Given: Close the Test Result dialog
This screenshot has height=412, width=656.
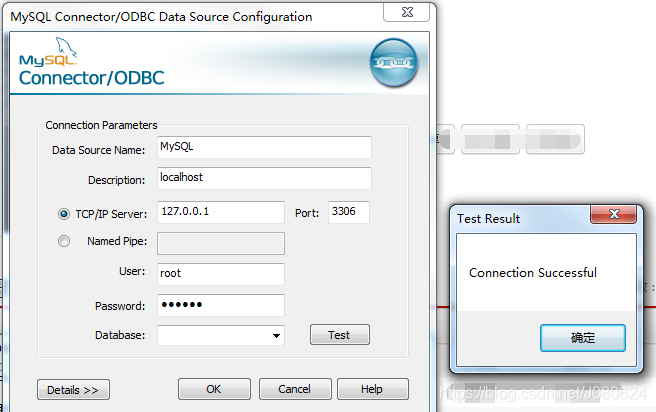Looking at the screenshot, I should 614,214.
